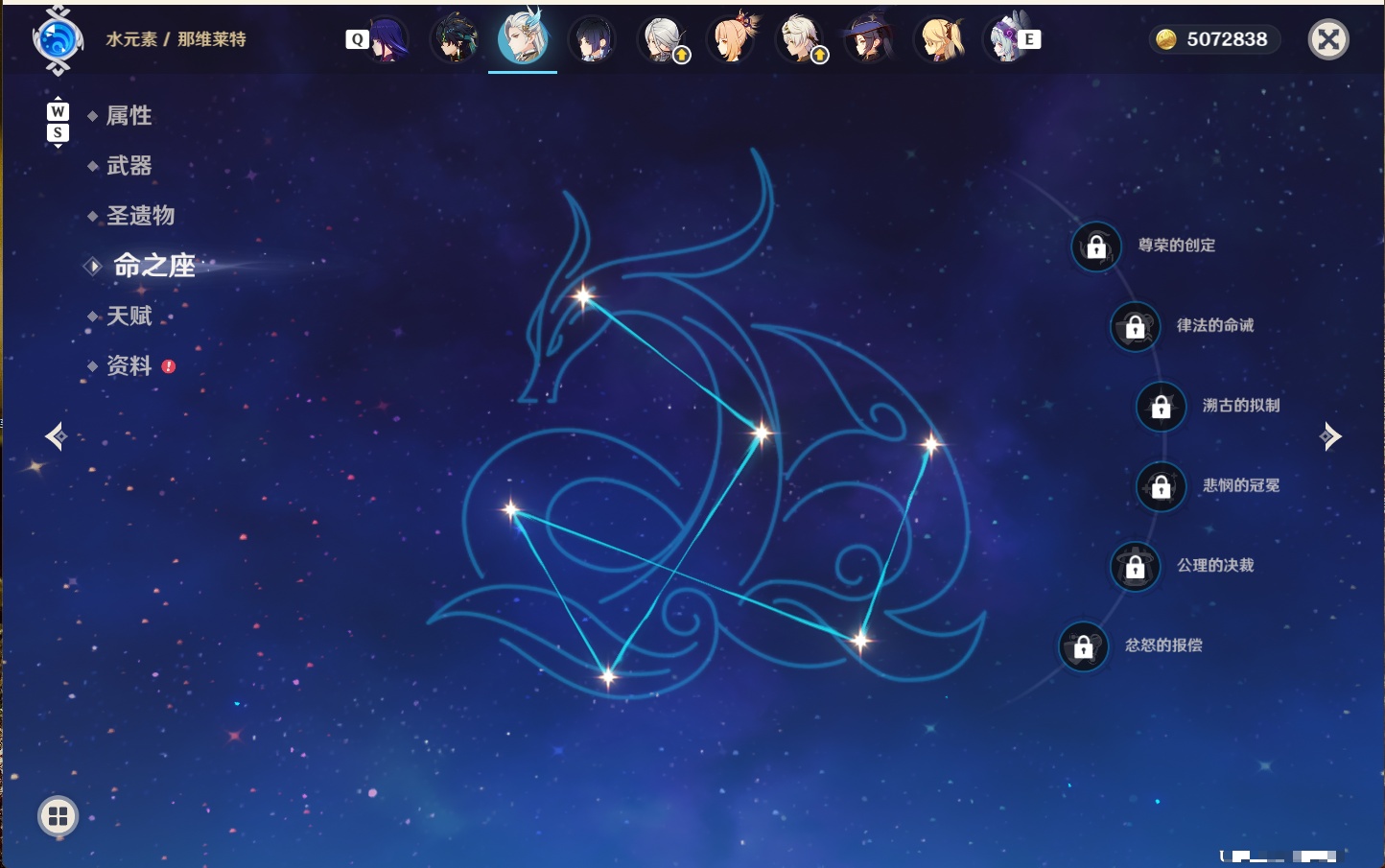Go to previous character with left arrow

coord(56,436)
